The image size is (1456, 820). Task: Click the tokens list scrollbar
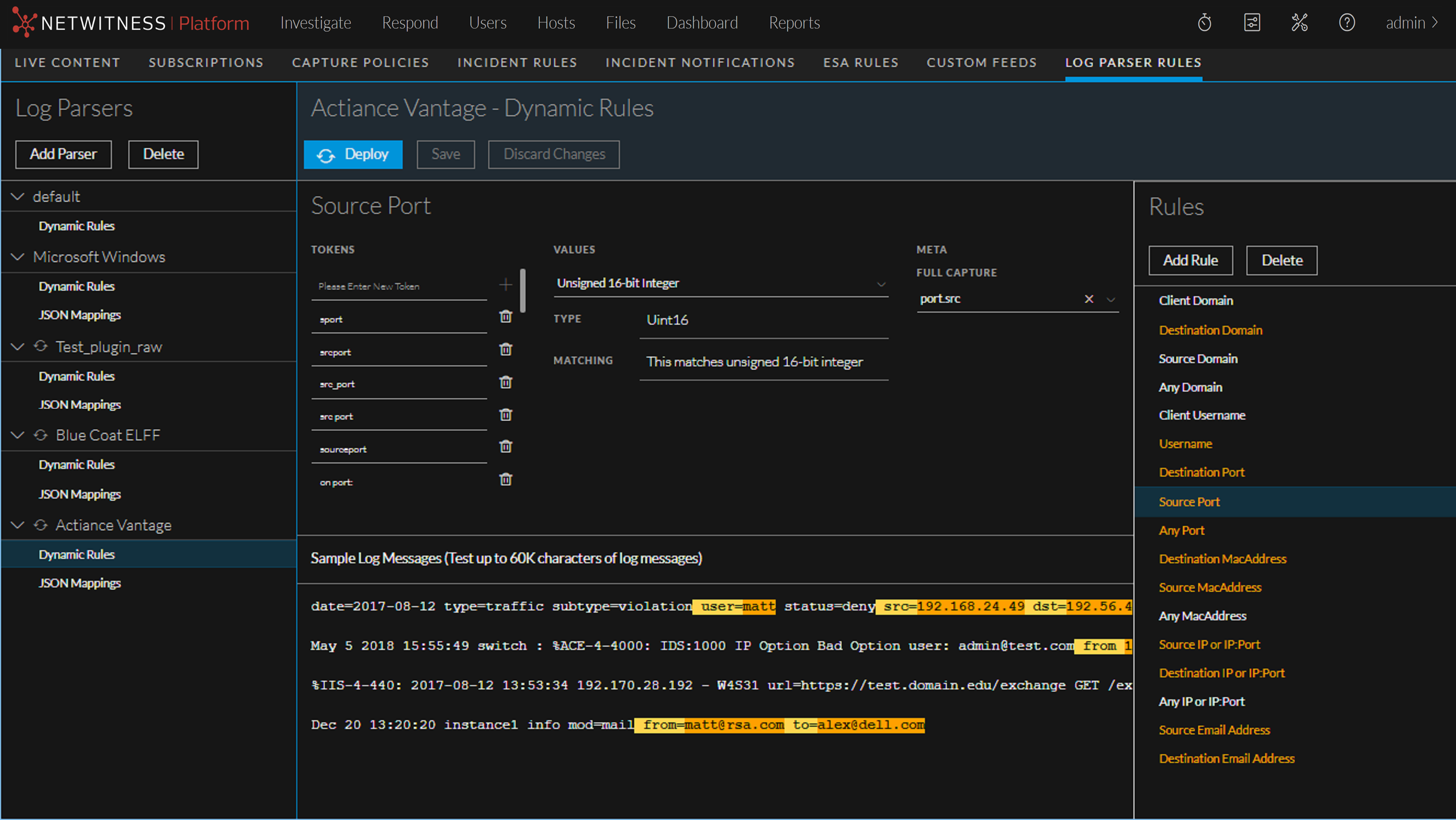[x=523, y=291]
